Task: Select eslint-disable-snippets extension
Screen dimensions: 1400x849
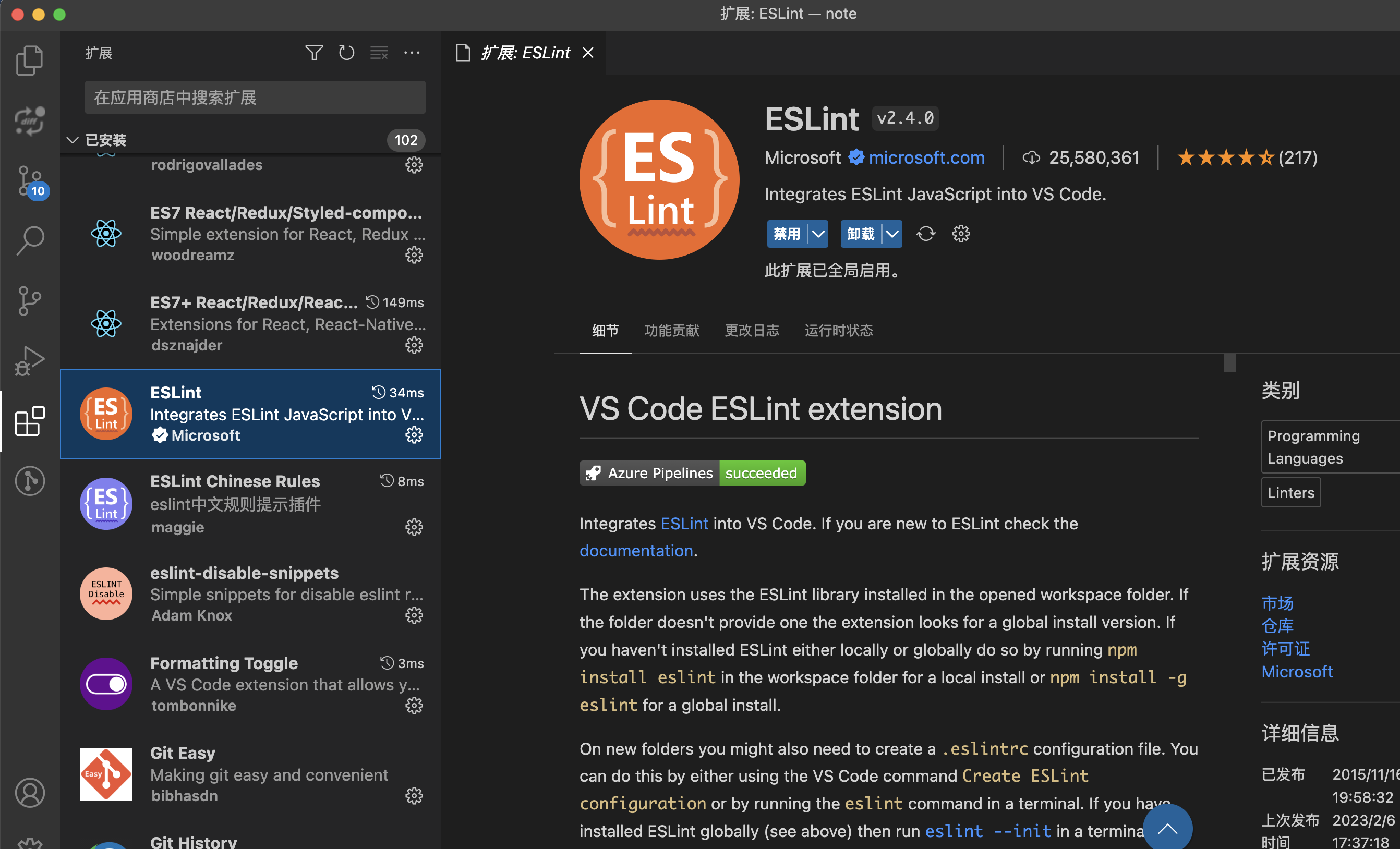Action: pyautogui.click(x=250, y=594)
